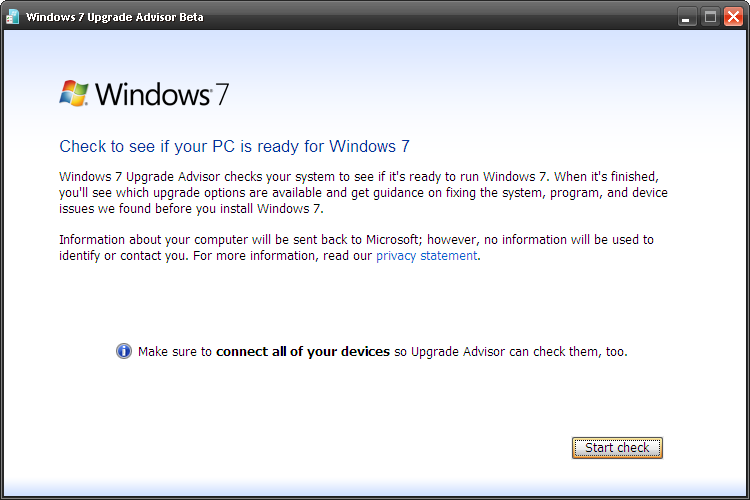This screenshot has width=750, height=500.
Task: Click the sentence starting Information about your computer
Action: pyautogui.click(x=356, y=248)
